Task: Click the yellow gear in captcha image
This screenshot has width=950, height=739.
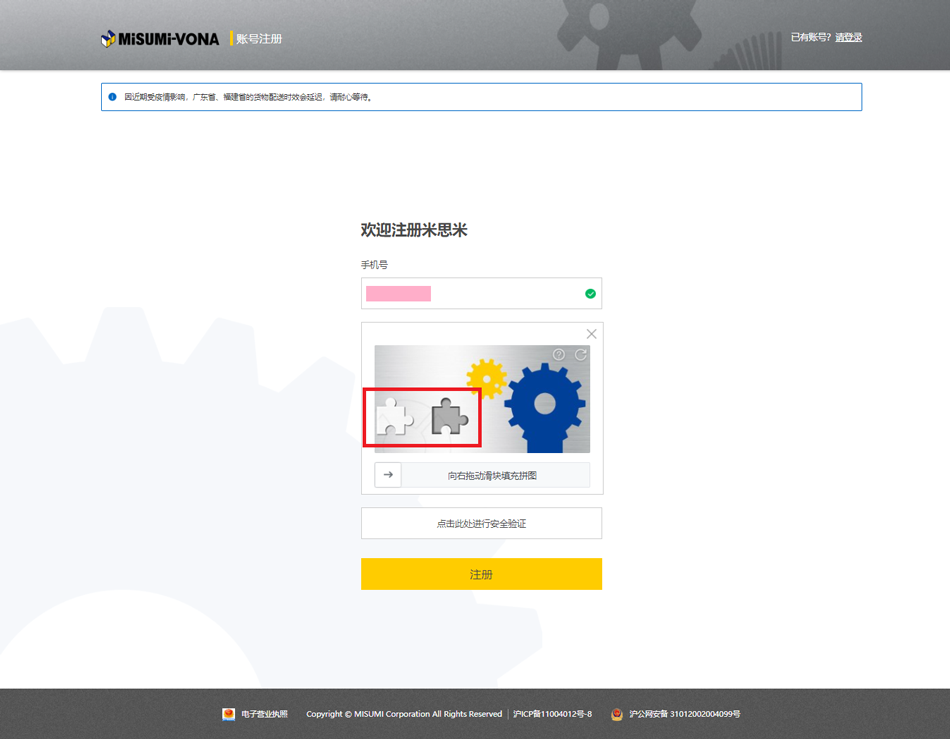Action: tap(486, 379)
